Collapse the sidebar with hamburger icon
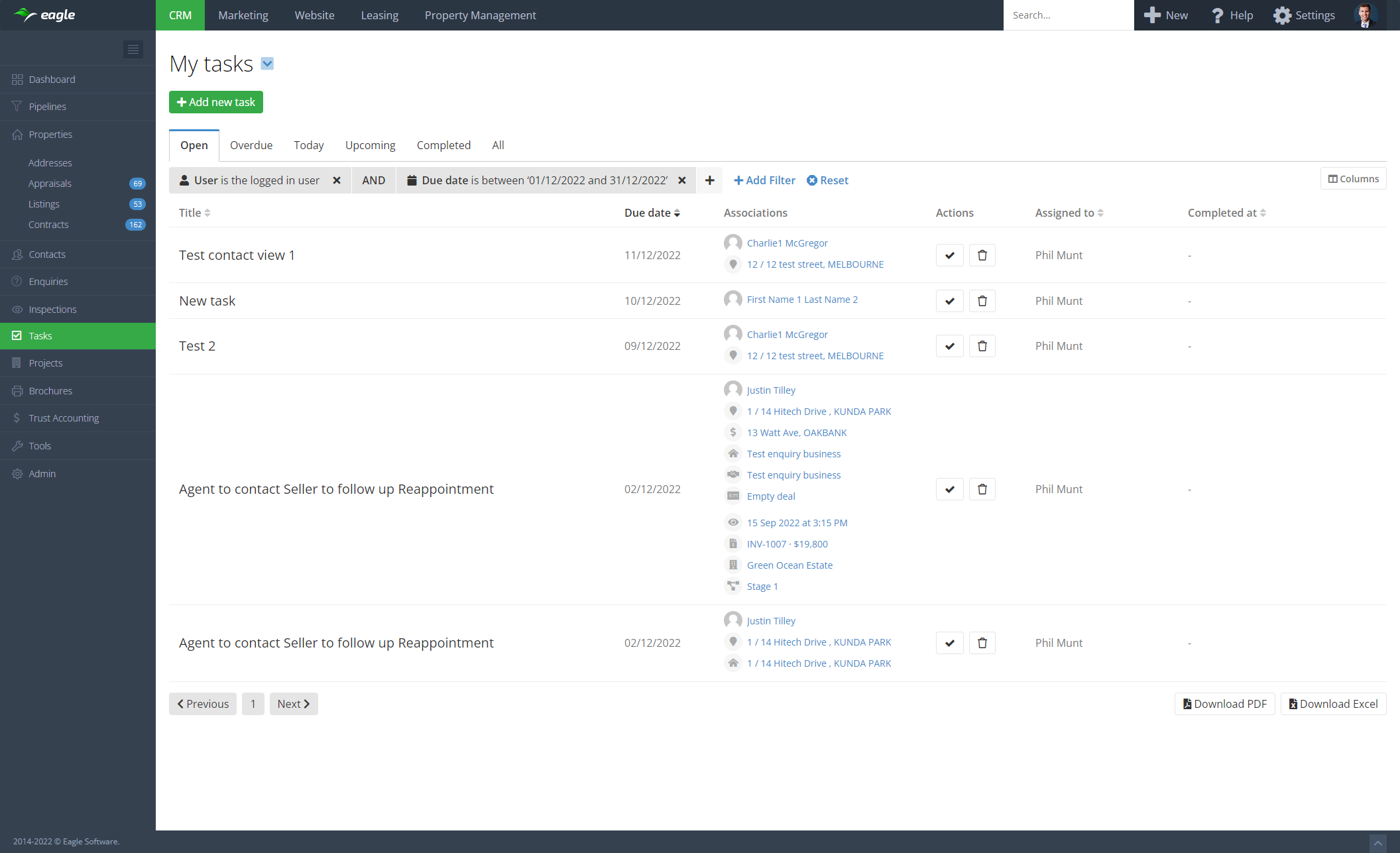Viewport: 1400px width, 853px height. pos(133,49)
